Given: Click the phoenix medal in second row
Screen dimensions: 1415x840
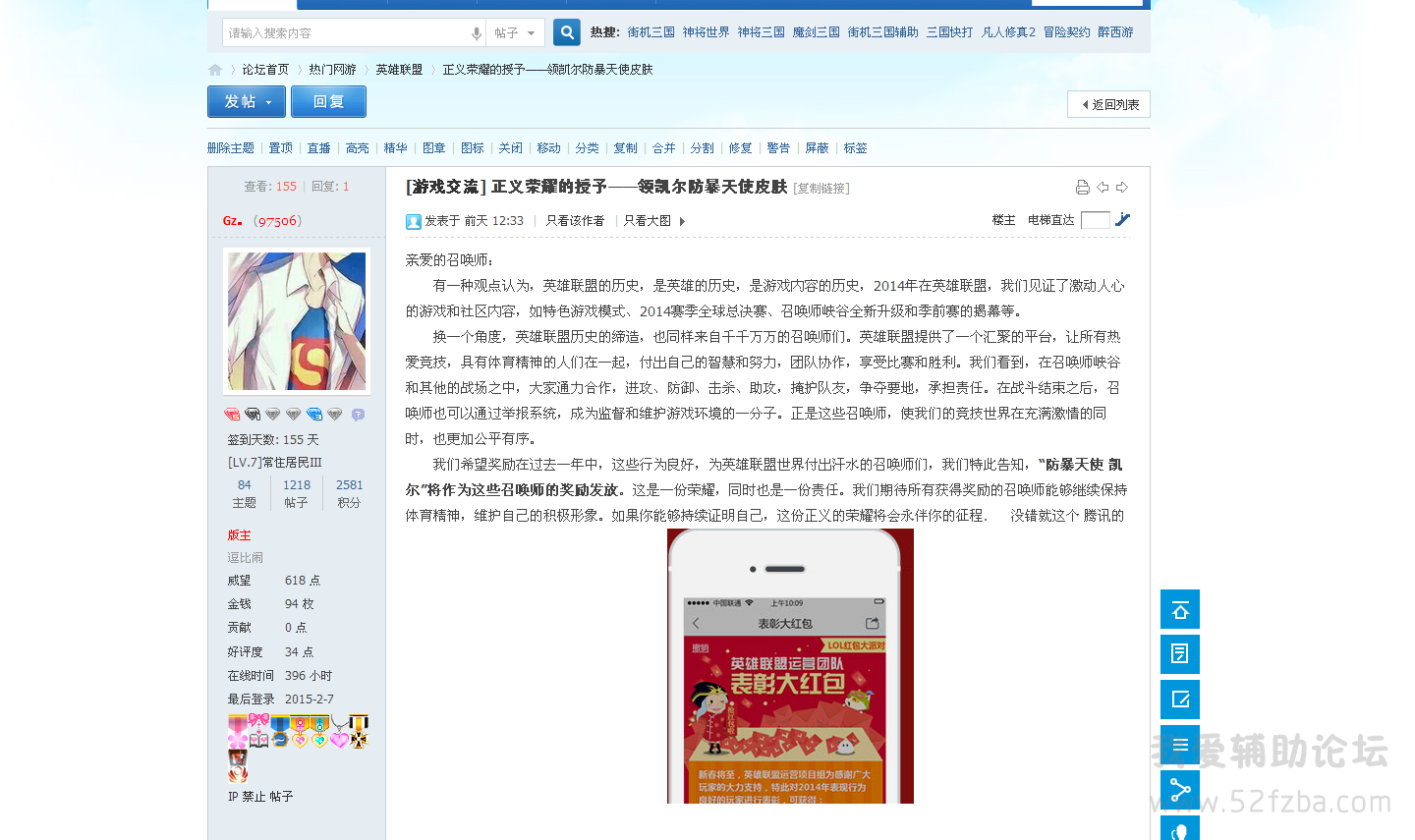Looking at the screenshot, I should (x=238, y=766).
